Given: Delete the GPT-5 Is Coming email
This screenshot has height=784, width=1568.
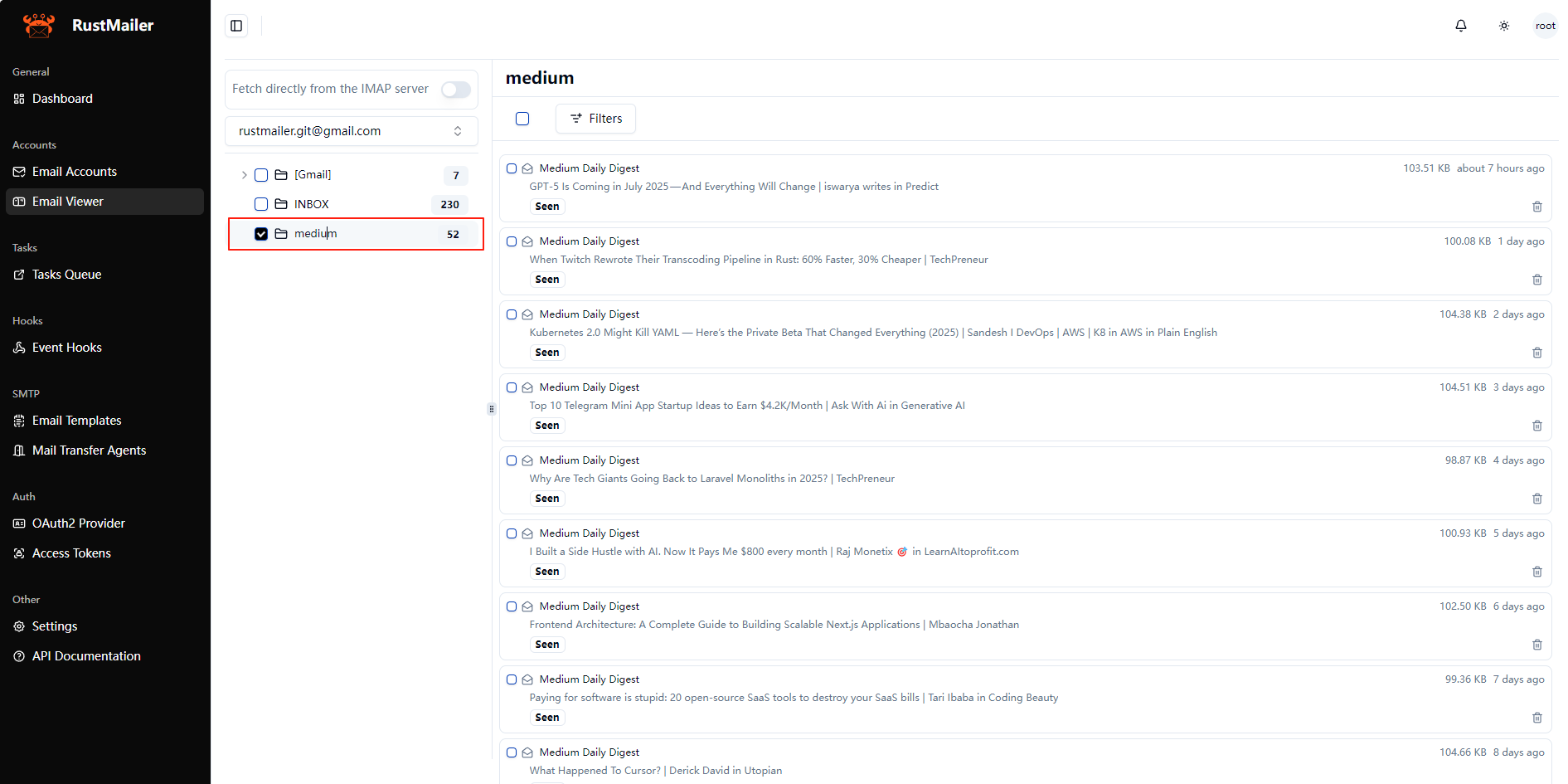Looking at the screenshot, I should (1537, 207).
